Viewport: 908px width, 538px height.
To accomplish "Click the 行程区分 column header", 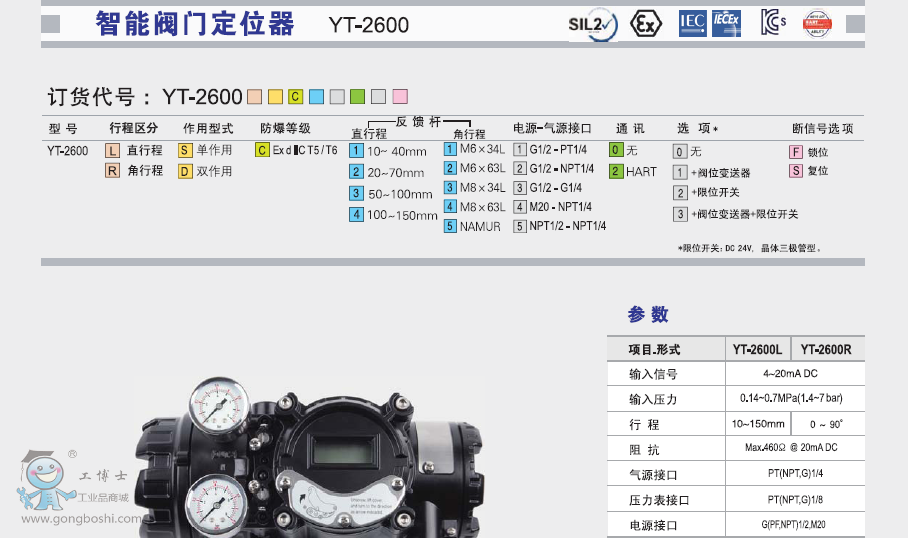I will pos(134,128).
